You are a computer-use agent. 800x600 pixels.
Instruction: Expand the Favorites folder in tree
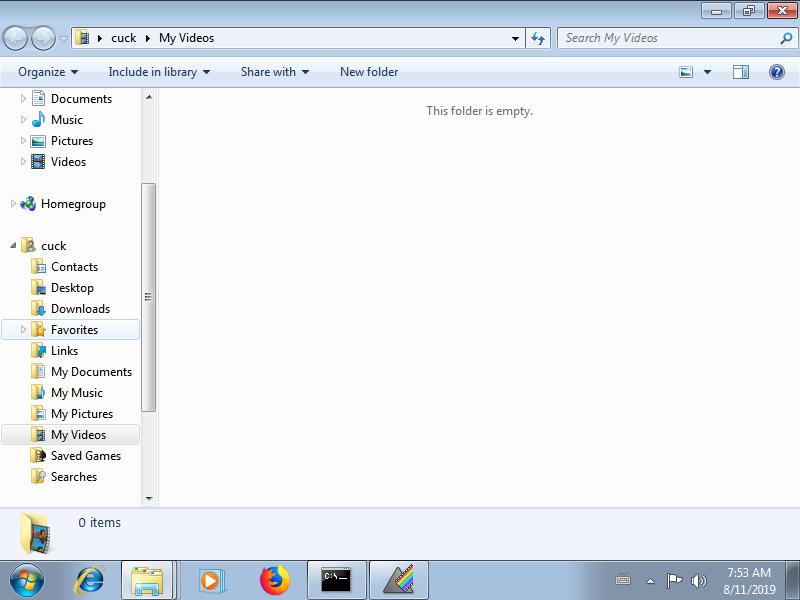[x=23, y=330]
